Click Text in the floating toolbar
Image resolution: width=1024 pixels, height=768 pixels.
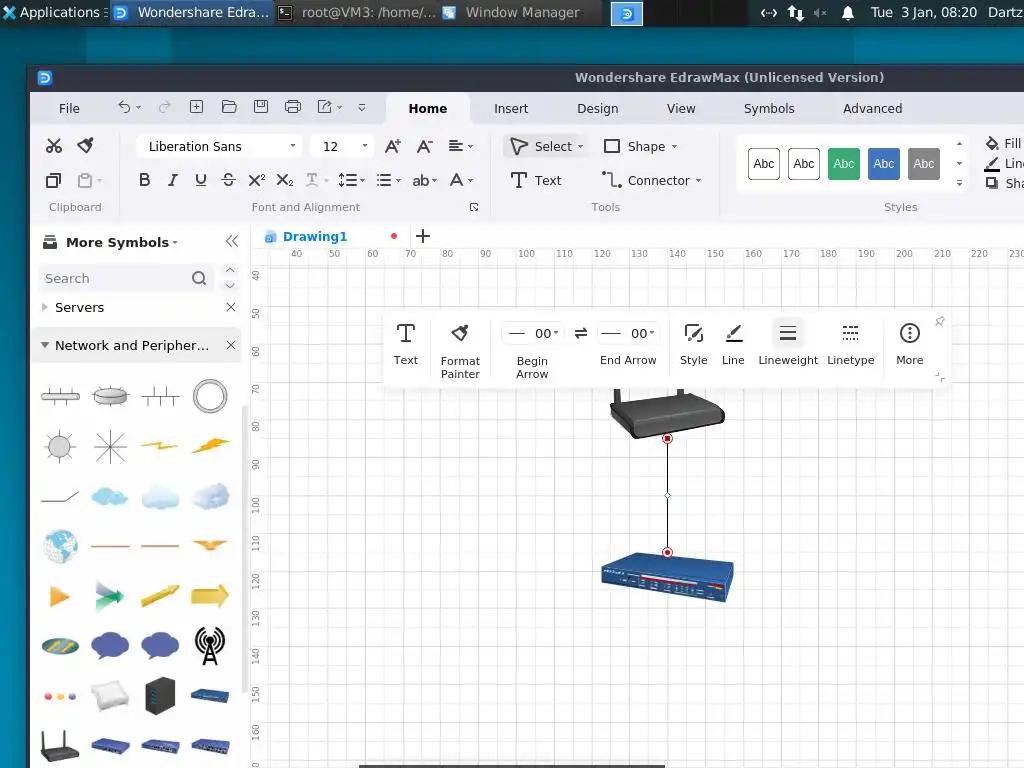406,345
